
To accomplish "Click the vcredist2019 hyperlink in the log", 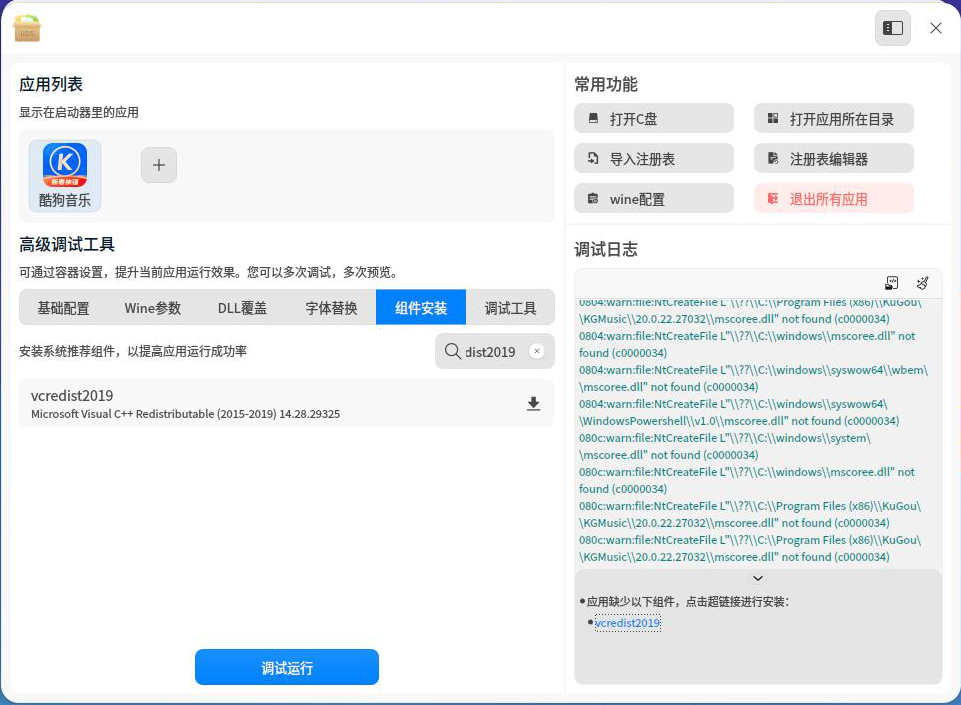I will 627,623.
